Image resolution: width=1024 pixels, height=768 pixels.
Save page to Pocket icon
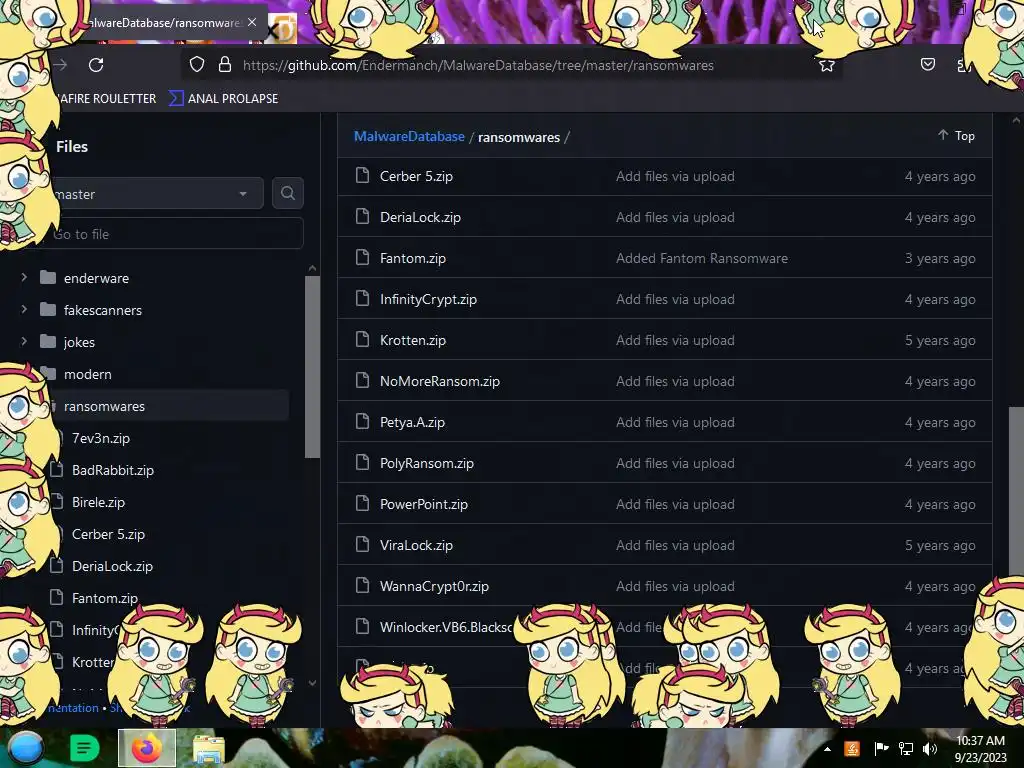tap(927, 65)
